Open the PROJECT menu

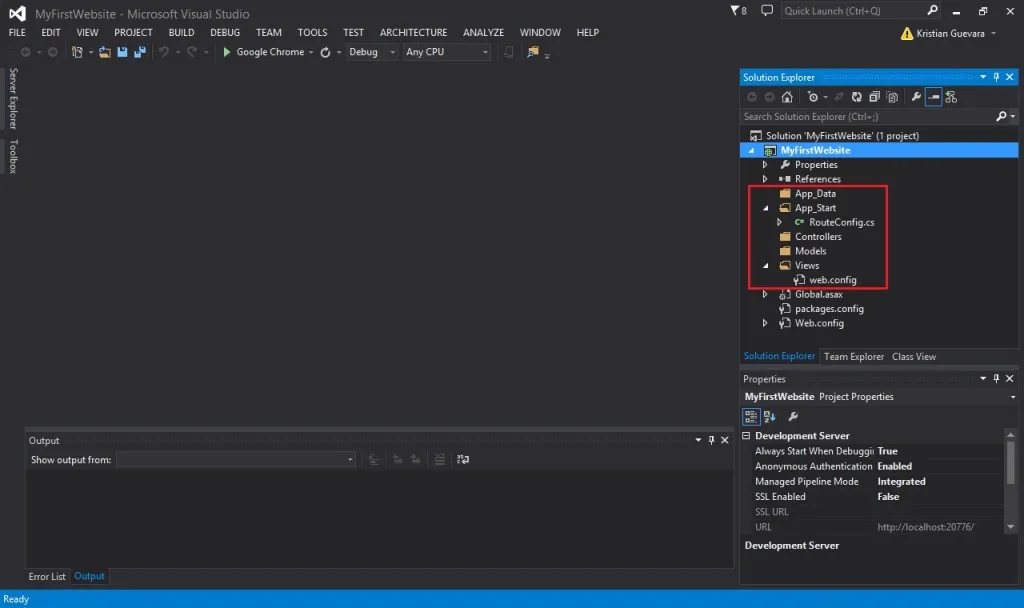[x=133, y=32]
